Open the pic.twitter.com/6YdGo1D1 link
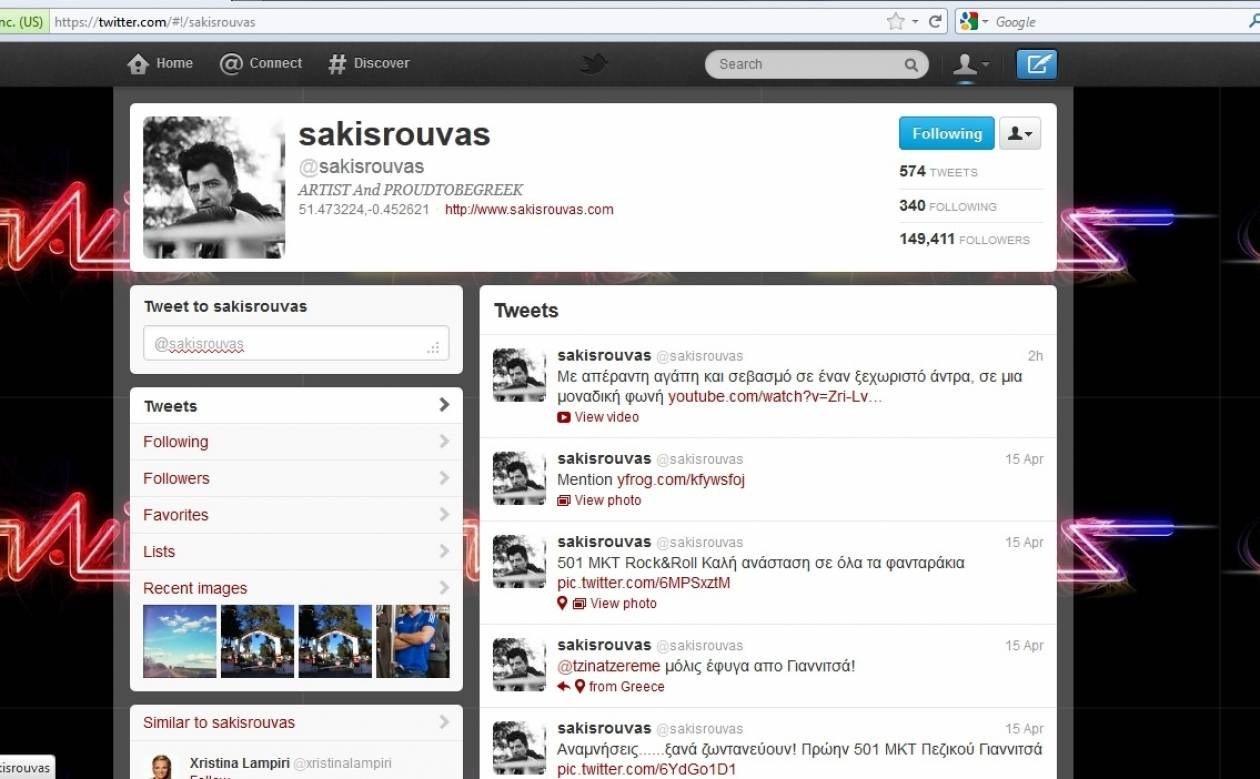This screenshot has width=1260, height=779. (x=646, y=769)
